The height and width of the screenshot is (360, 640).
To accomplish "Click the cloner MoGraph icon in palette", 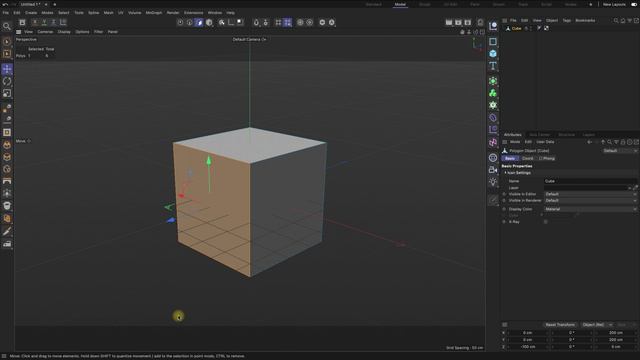I will click(x=493, y=93).
